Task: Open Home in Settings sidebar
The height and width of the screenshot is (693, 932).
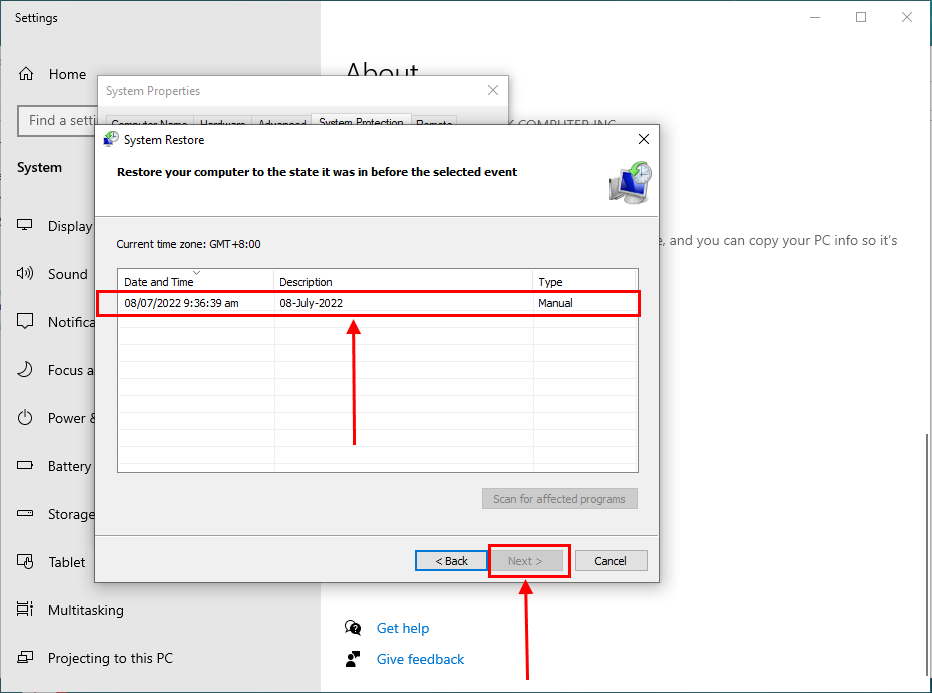Action: [x=67, y=74]
